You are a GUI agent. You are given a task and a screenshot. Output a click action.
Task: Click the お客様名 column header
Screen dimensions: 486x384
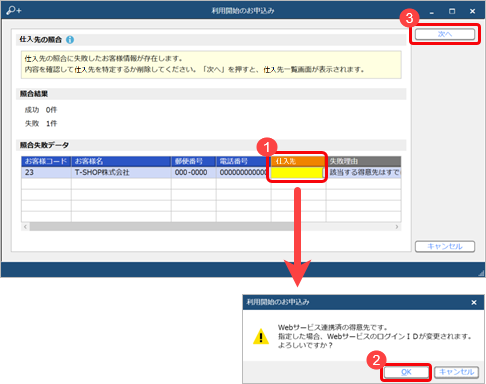(x=121, y=161)
